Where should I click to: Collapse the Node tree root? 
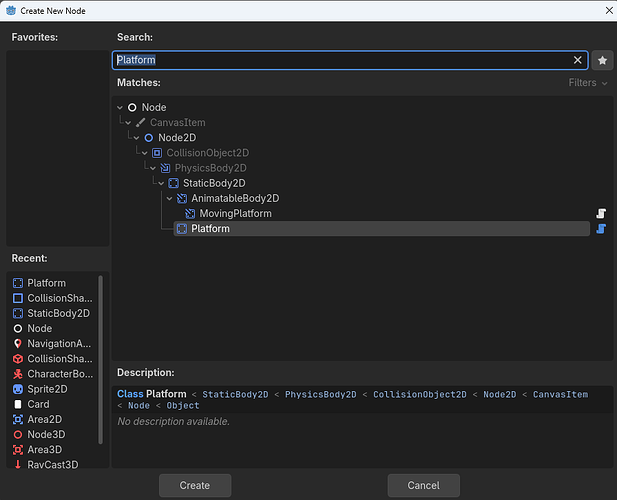click(x=120, y=107)
